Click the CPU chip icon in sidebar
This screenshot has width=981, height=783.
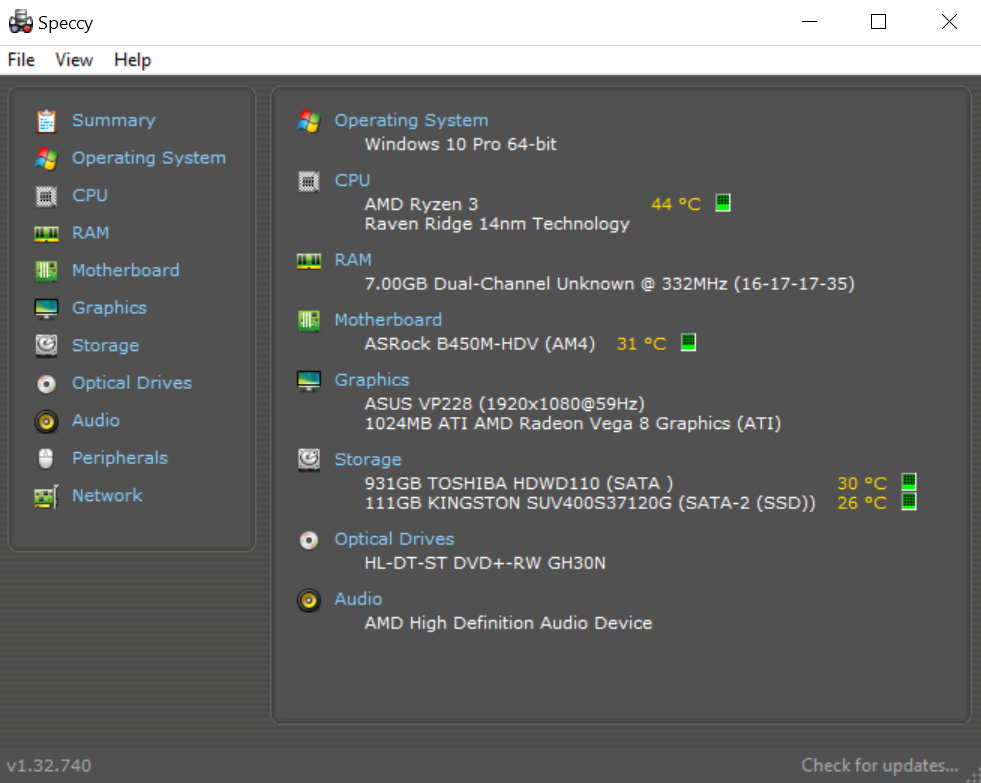pyautogui.click(x=46, y=196)
